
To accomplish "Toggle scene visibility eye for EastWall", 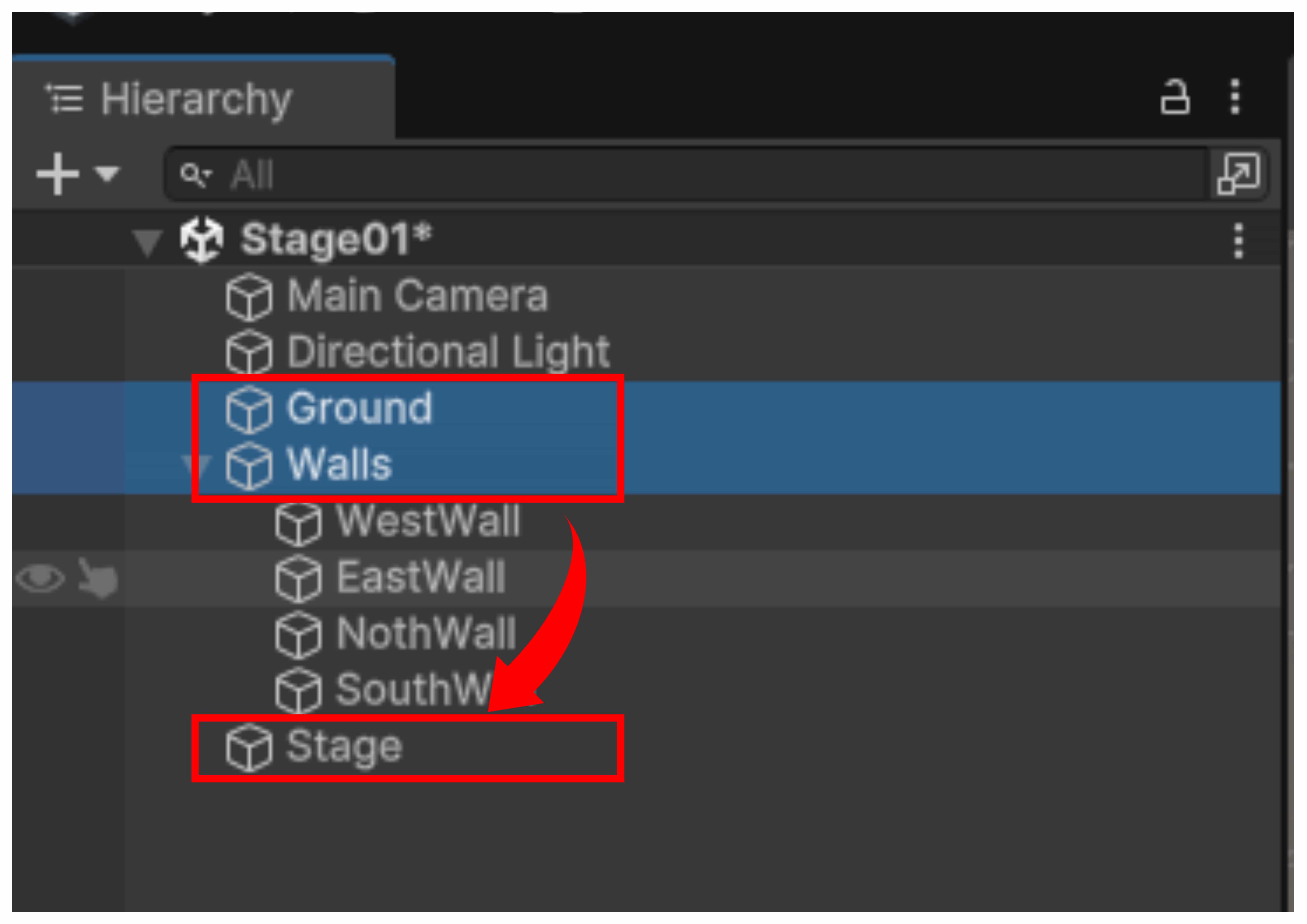I will tap(40, 579).
